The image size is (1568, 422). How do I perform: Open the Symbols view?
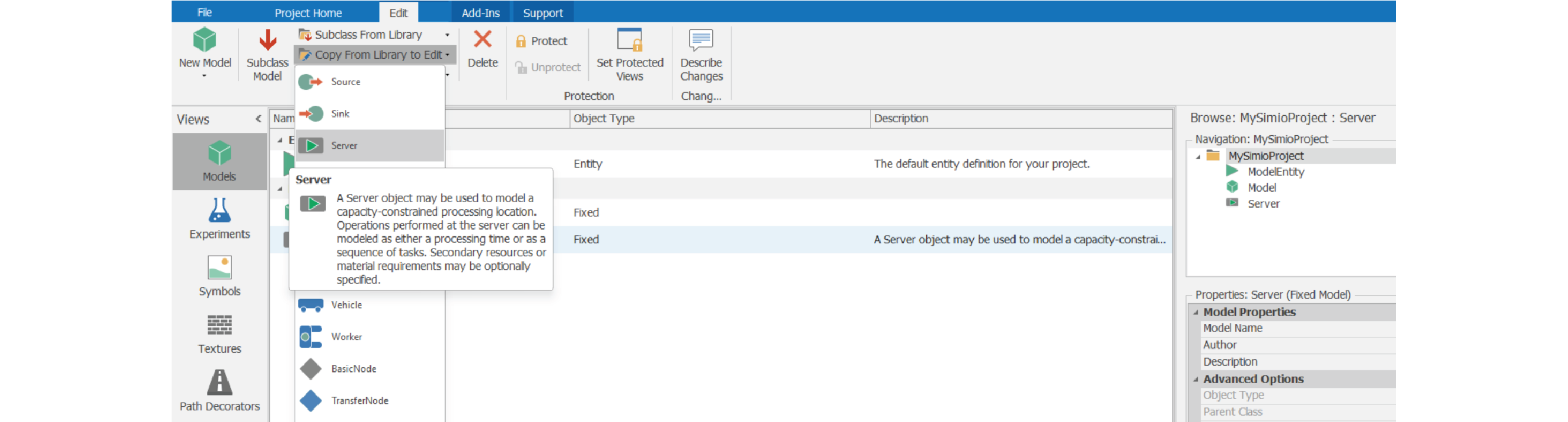coord(219,276)
